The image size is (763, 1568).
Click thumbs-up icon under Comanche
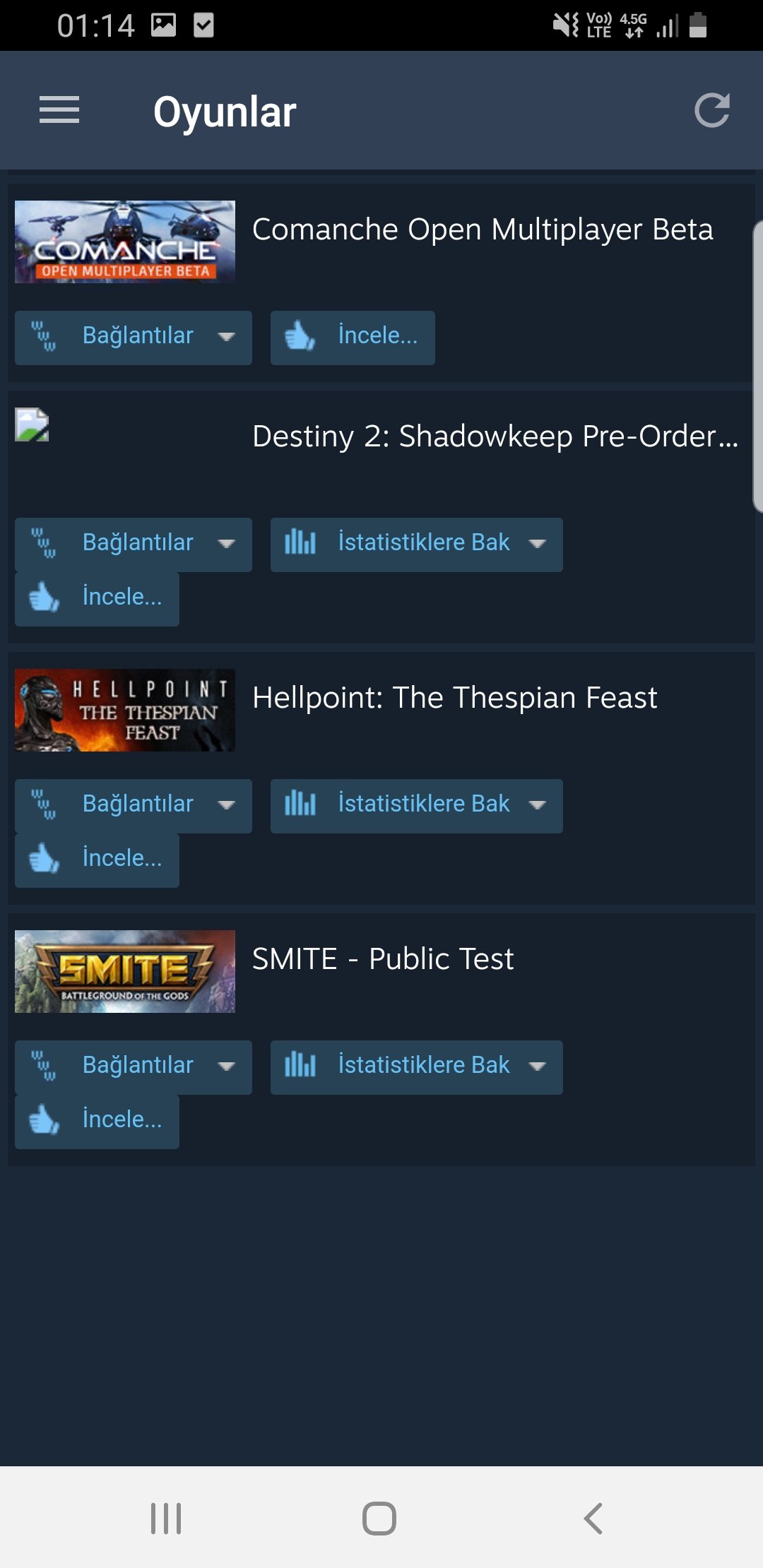click(x=300, y=336)
